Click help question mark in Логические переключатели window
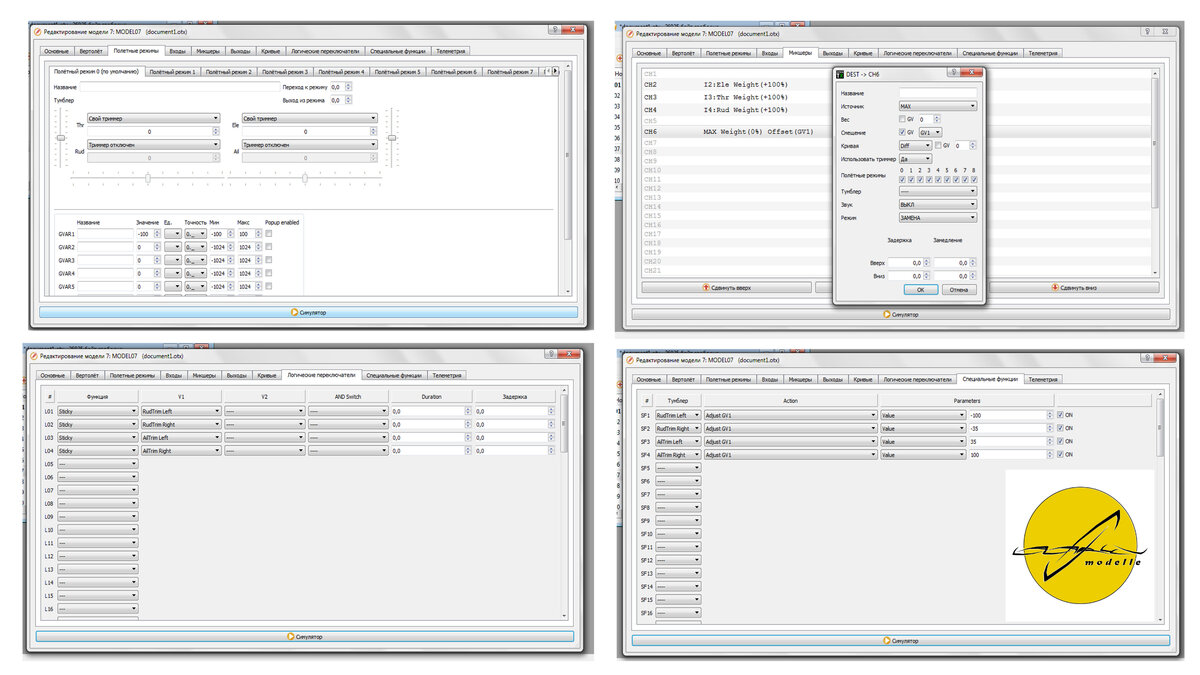Screen dimensions: 1200x675 tap(551, 354)
